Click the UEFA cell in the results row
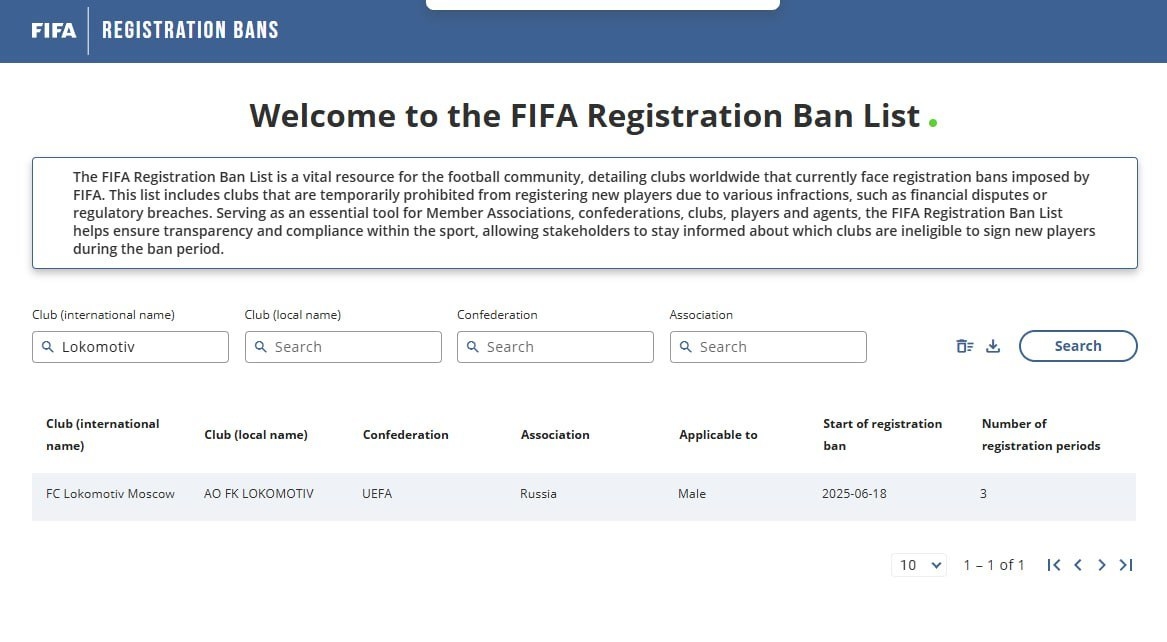1167x642 pixels. pyautogui.click(x=377, y=493)
